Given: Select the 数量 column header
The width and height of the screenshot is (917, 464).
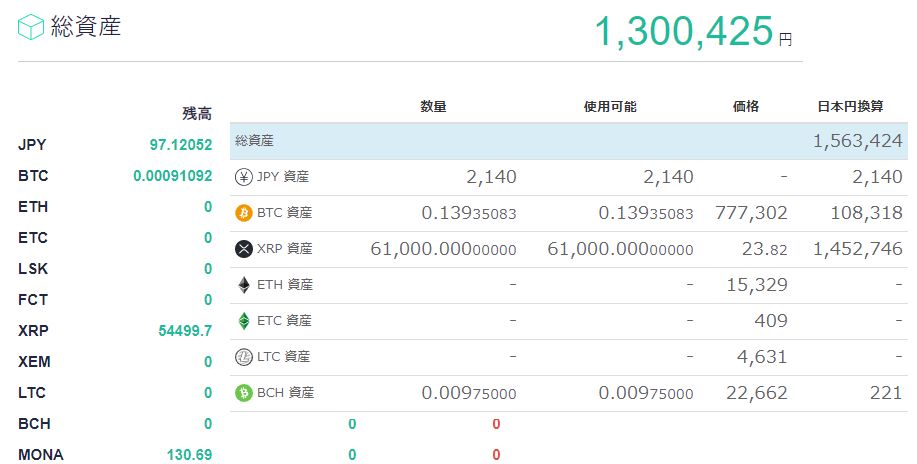Looking at the screenshot, I should point(433,106).
